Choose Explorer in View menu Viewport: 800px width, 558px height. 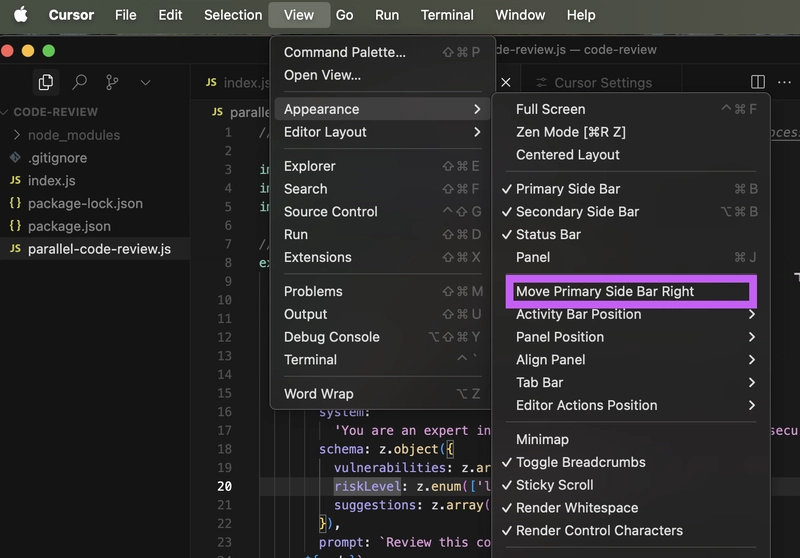click(382, 166)
